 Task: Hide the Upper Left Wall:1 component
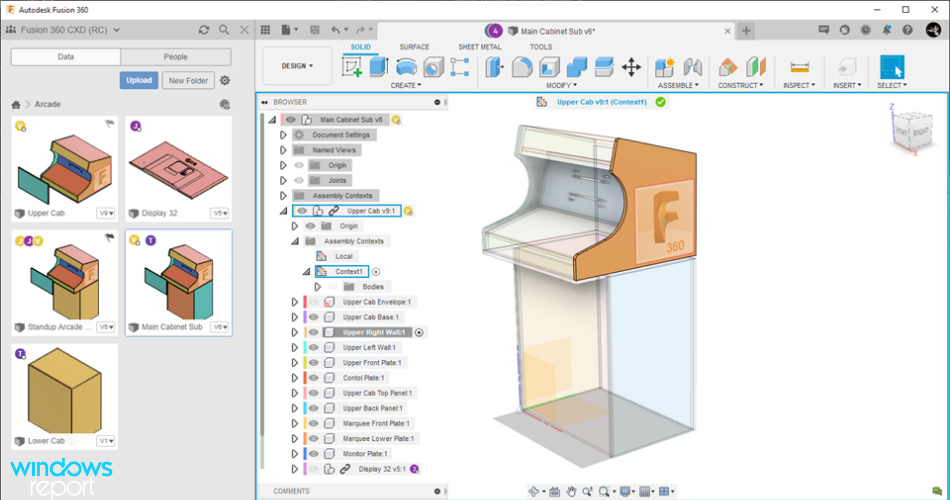pyautogui.click(x=313, y=347)
